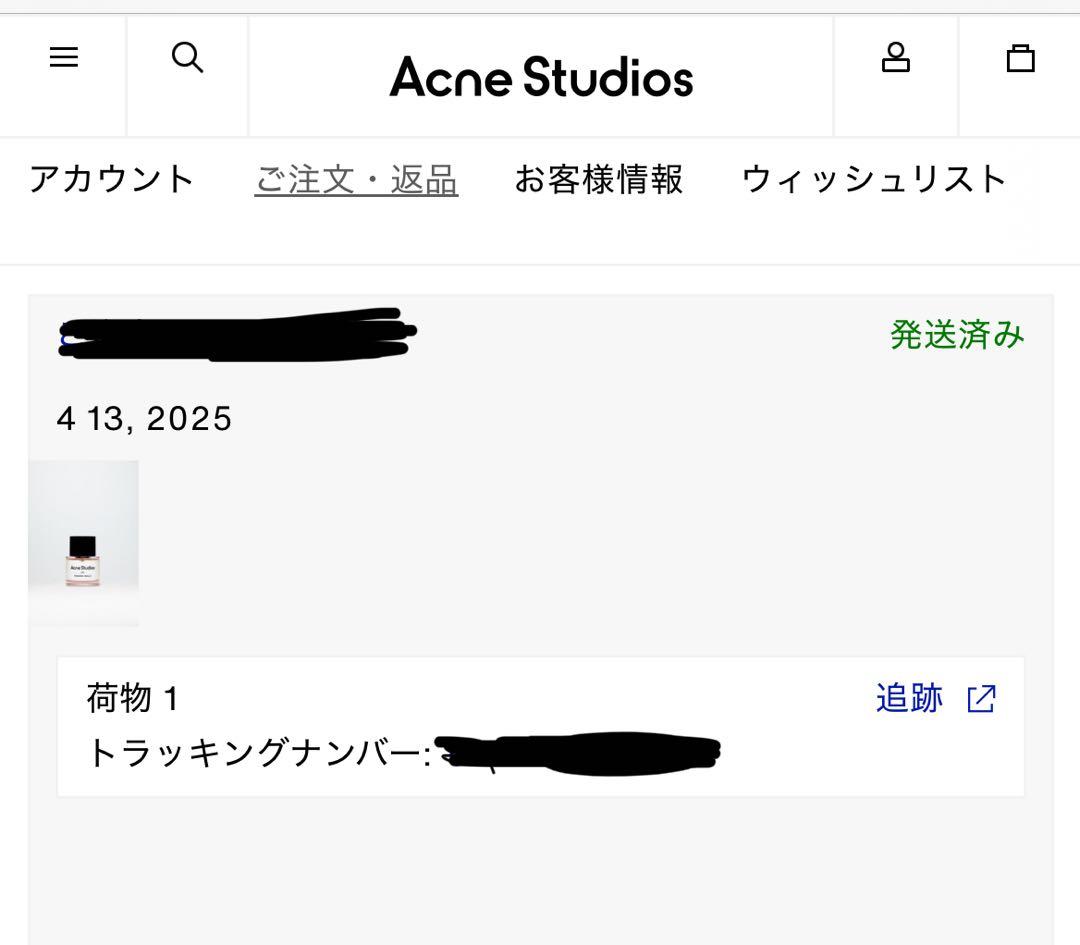Select the person icon in the header

click(896, 58)
